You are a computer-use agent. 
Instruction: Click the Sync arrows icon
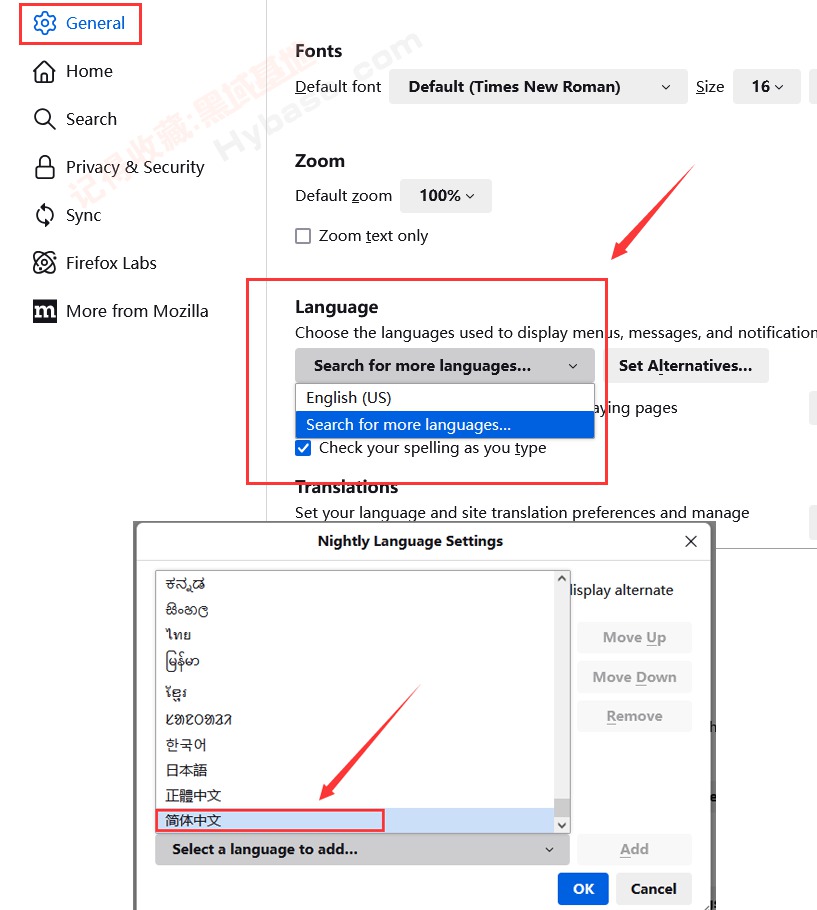click(45, 215)
